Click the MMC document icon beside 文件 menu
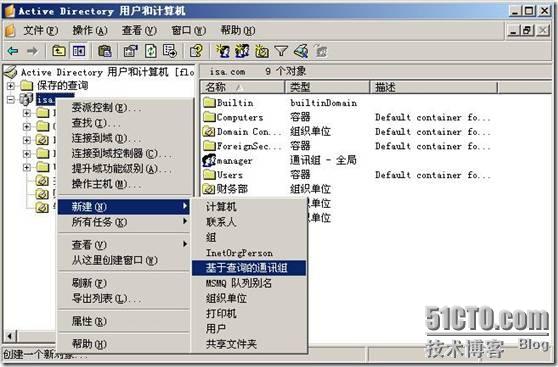The width and height of the screenshot is (558, 367). point(10,31)
